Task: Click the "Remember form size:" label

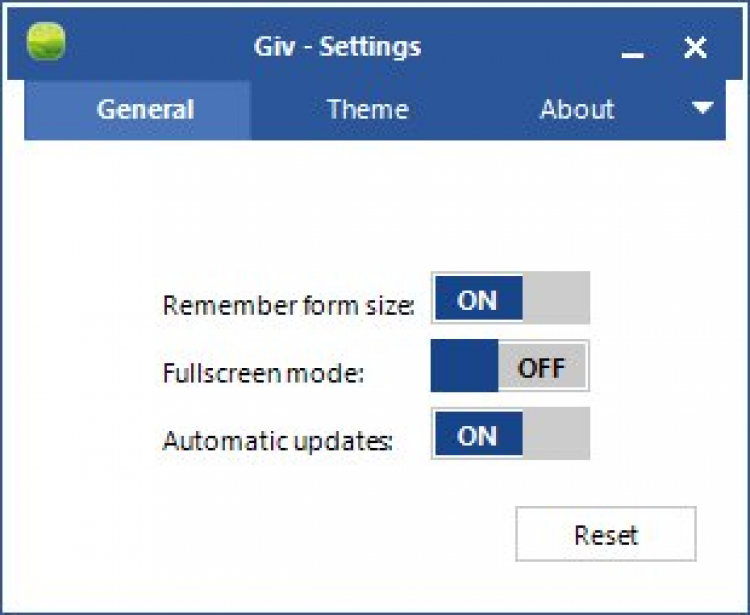Action: pos(288,305)
